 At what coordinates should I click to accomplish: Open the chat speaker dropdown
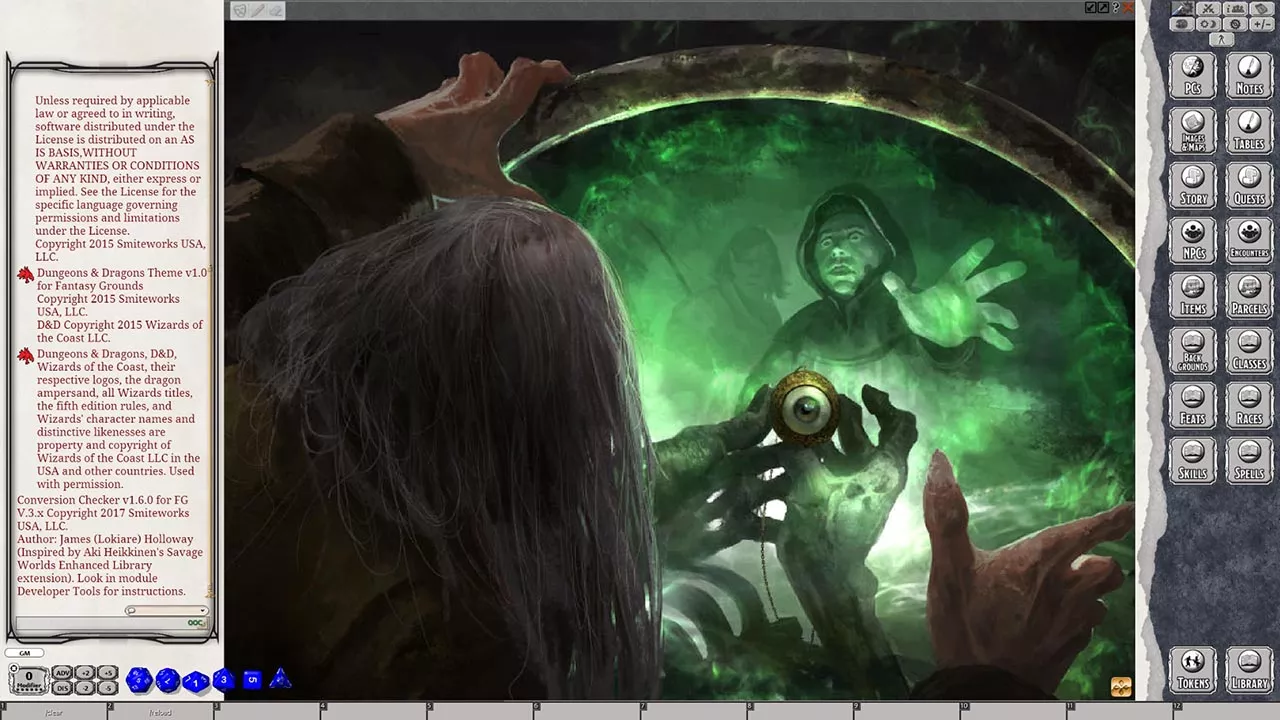(166, 611)
